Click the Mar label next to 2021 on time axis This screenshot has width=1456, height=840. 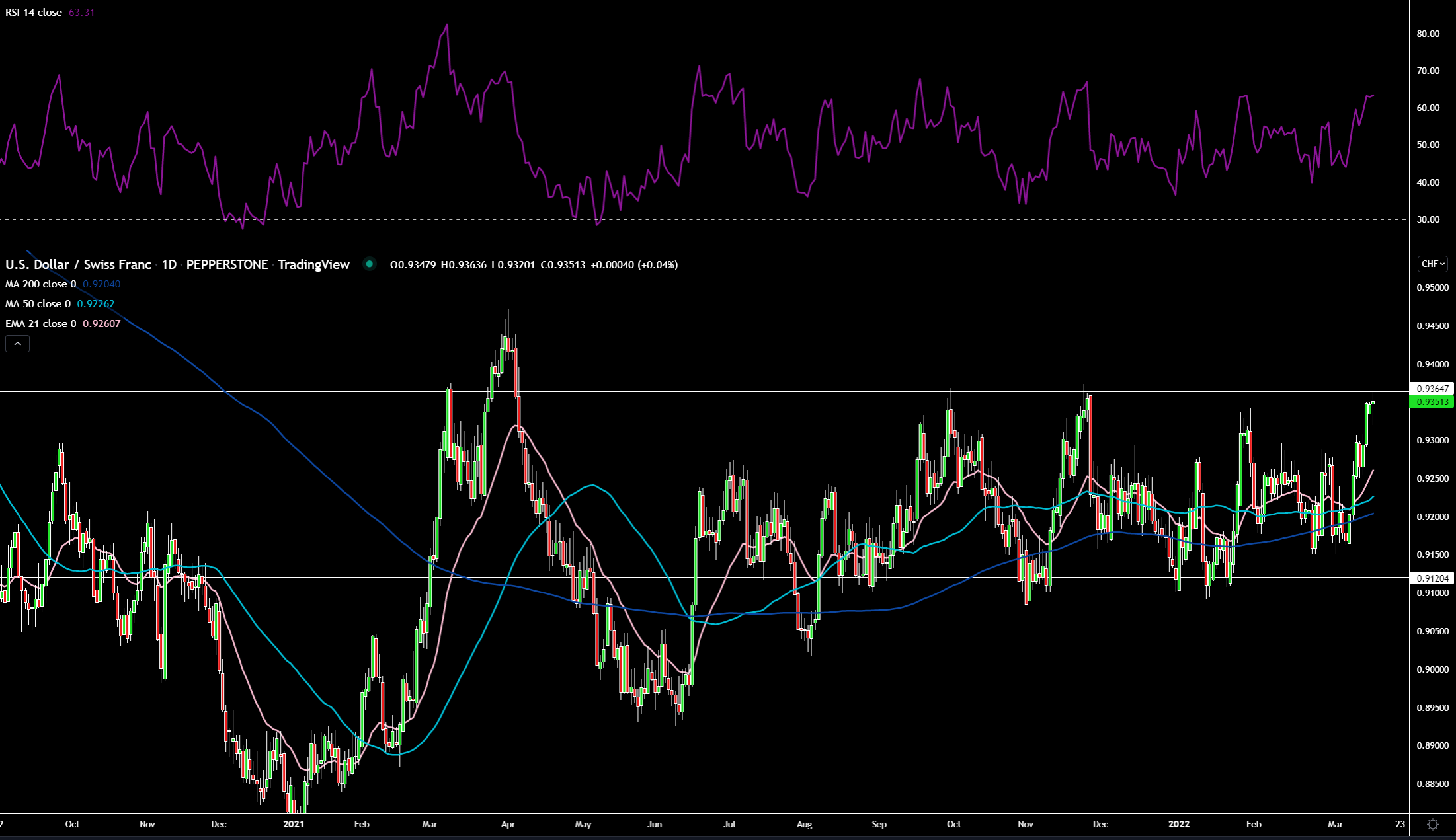[430, 824]
